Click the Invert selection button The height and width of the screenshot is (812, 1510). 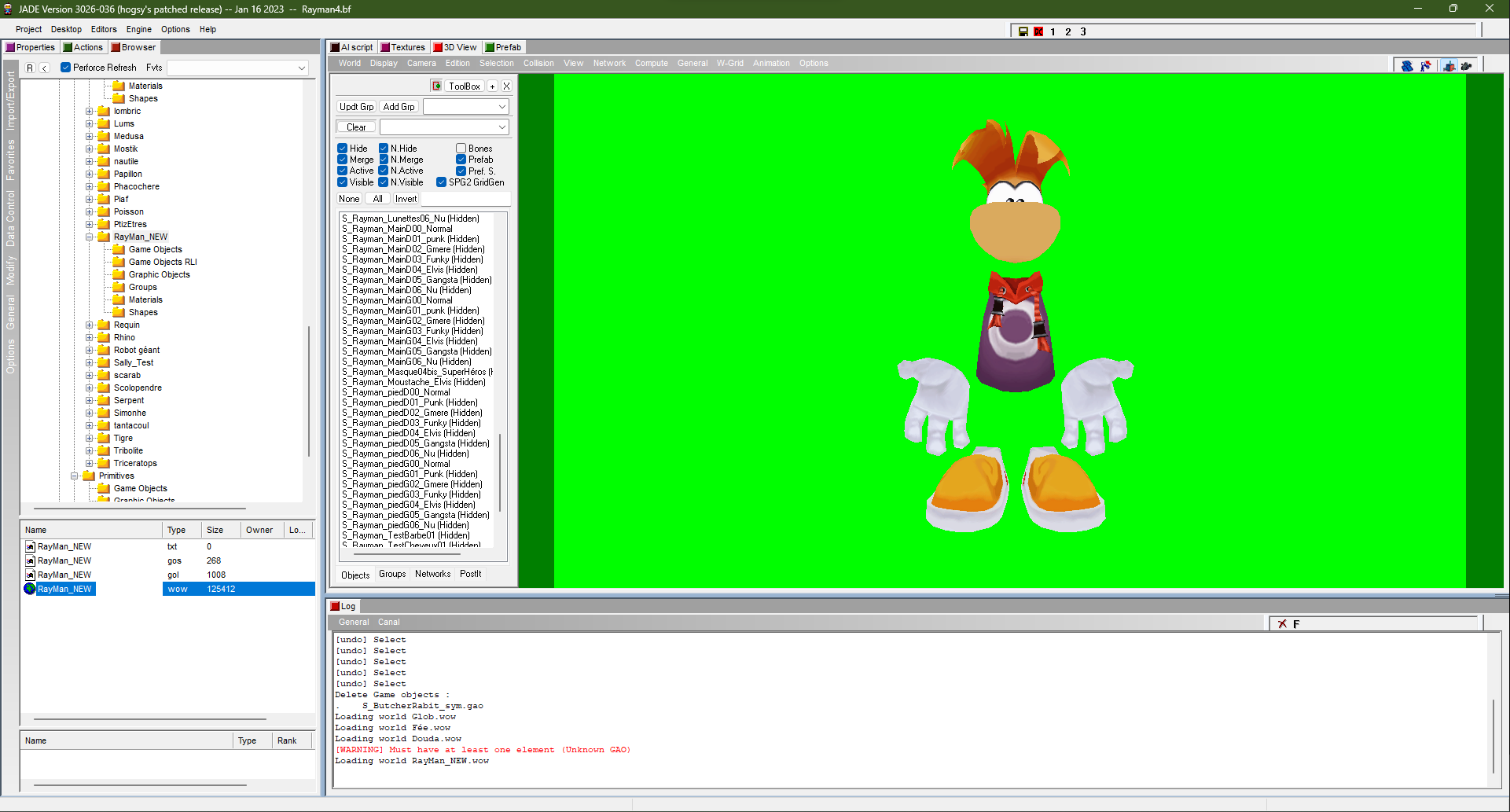(x=406, y=199)
